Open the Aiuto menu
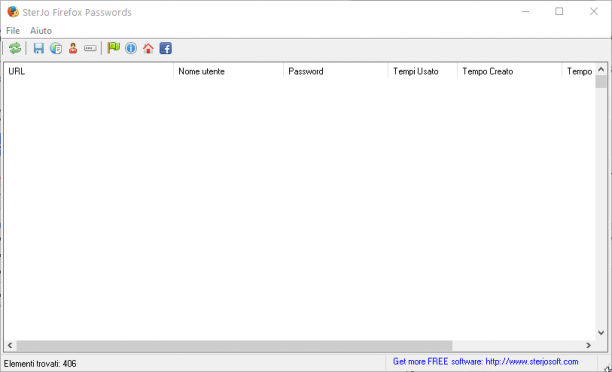 (41, 30)
